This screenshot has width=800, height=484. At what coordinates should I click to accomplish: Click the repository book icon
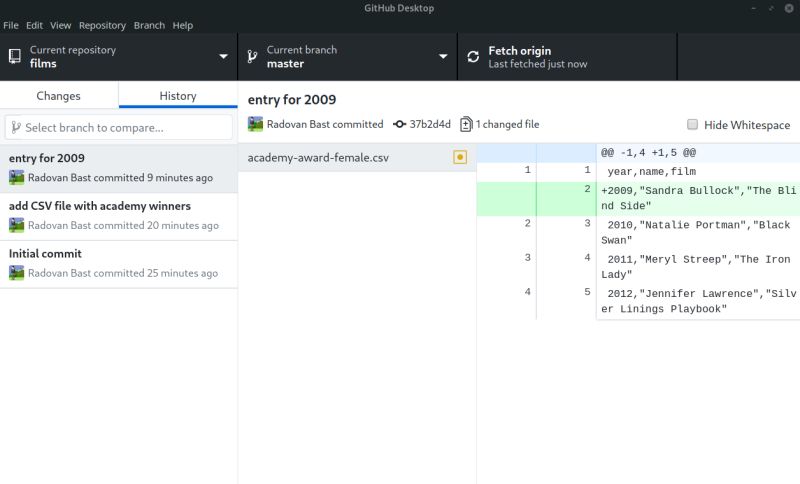[15, 57]
